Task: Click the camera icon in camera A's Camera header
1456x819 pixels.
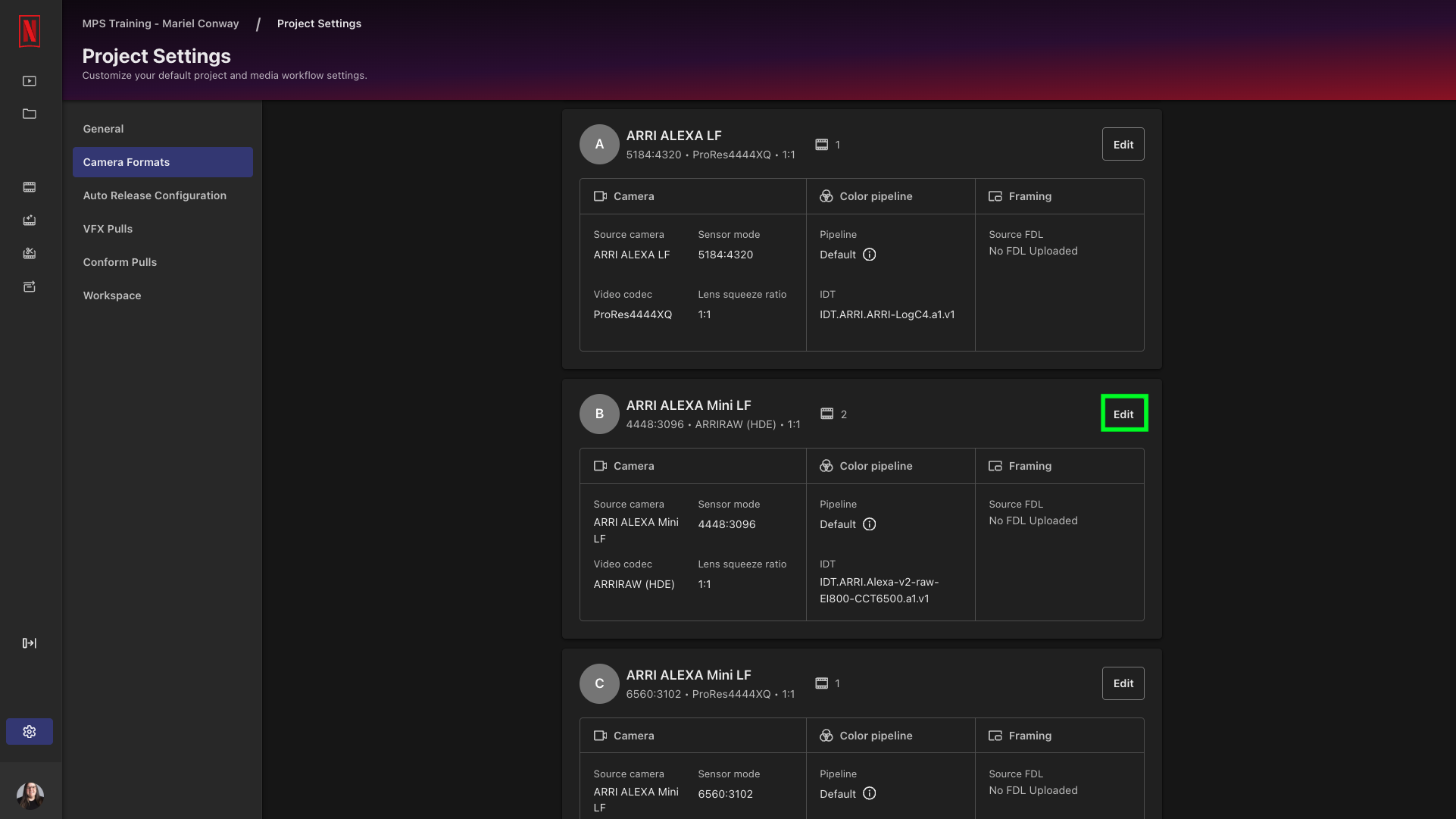Action: click(x=601, y=196)
